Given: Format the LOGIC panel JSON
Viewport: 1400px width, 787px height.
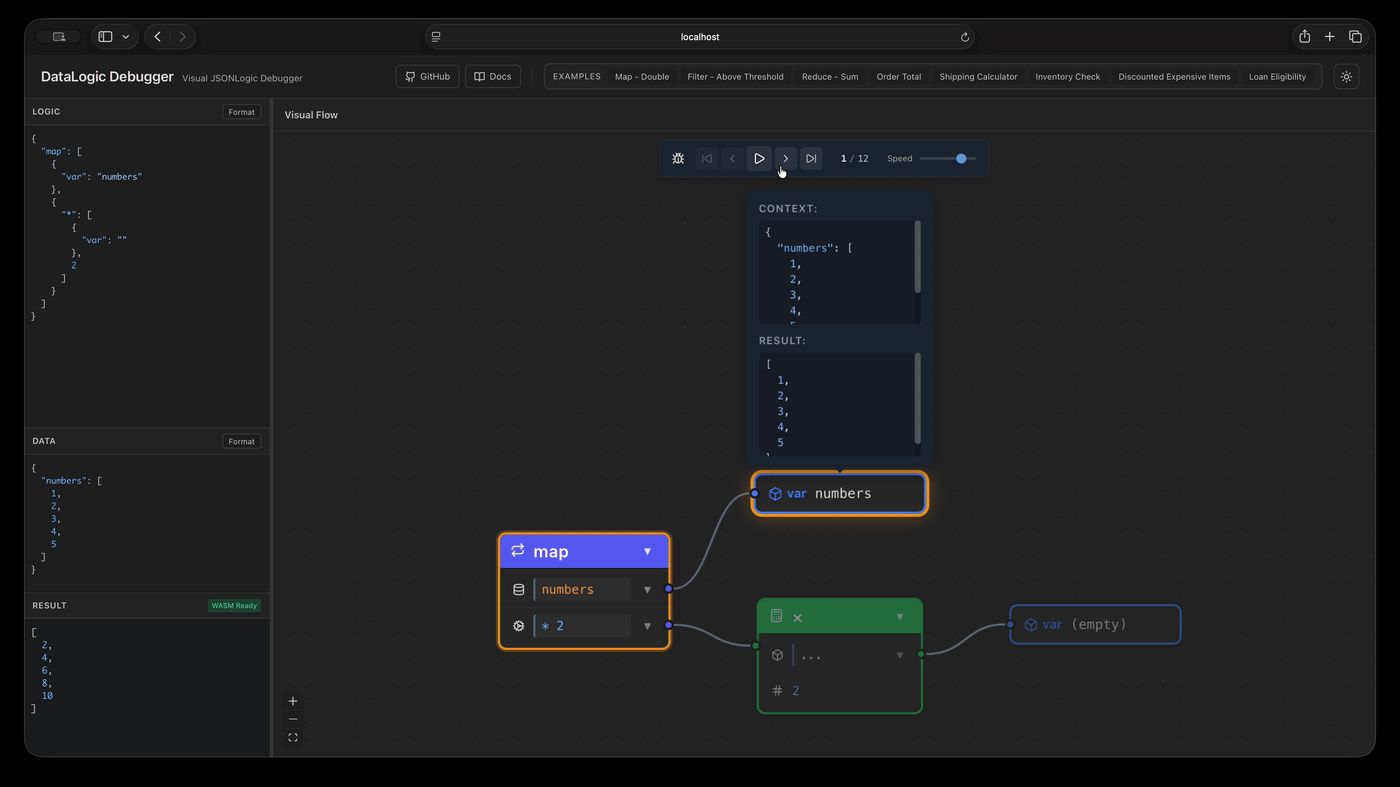Looking at the screenshot, I should click(241, 111).
